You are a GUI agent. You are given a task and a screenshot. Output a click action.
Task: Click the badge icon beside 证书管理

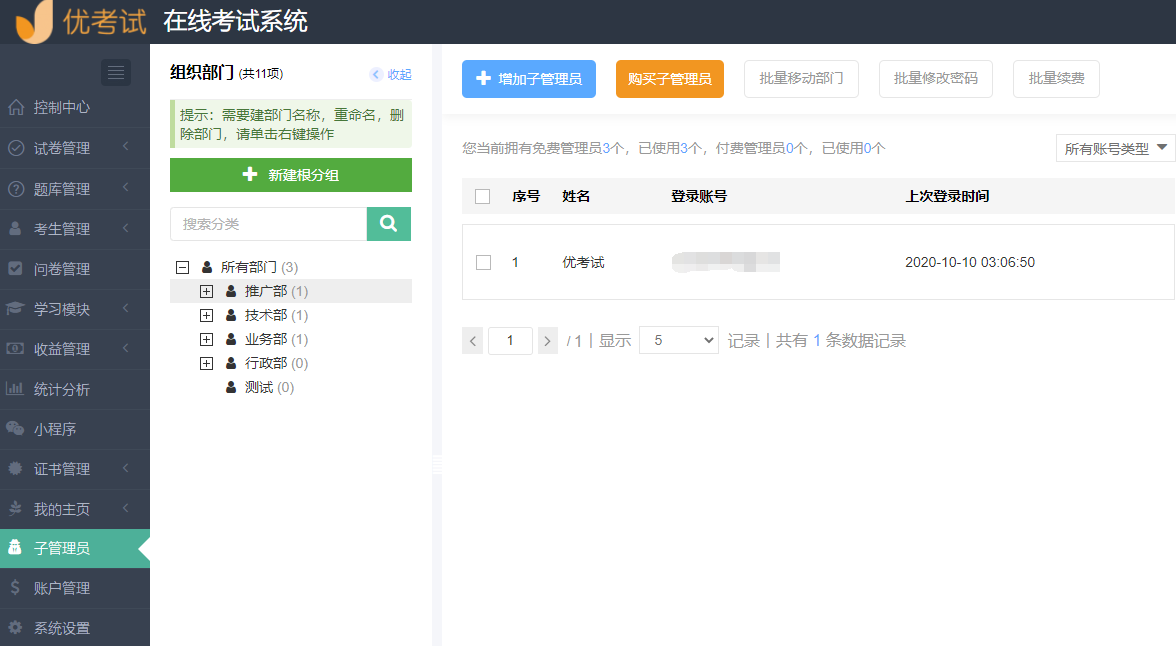point(15,468)
